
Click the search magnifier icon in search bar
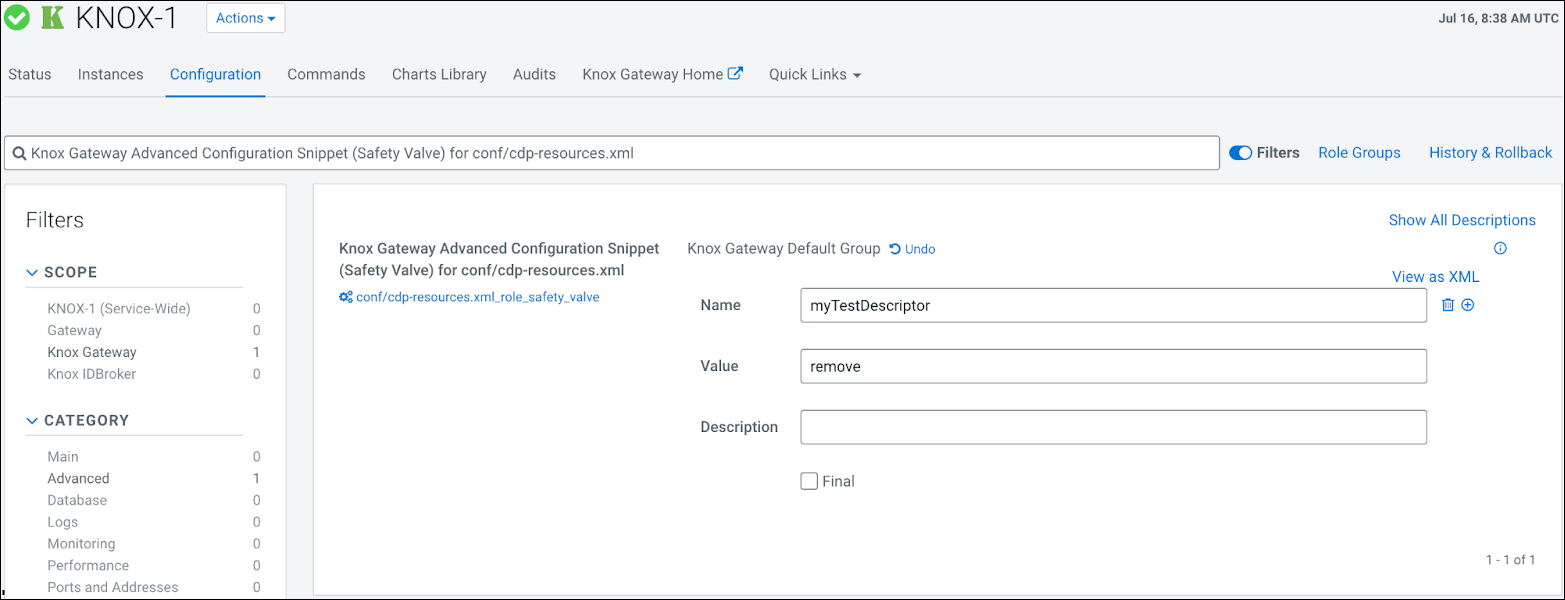click(x=19, y=154)
